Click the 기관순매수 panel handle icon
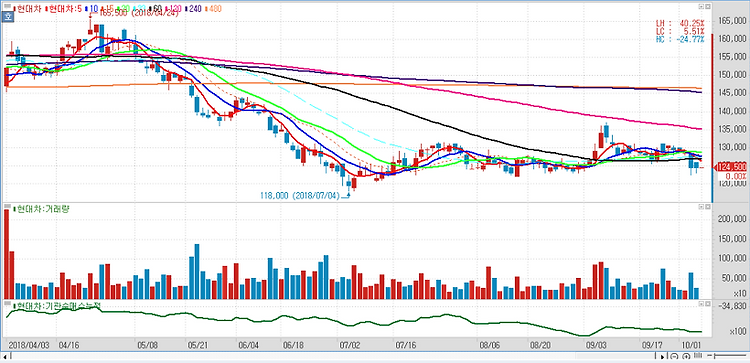 pos(7,304)
